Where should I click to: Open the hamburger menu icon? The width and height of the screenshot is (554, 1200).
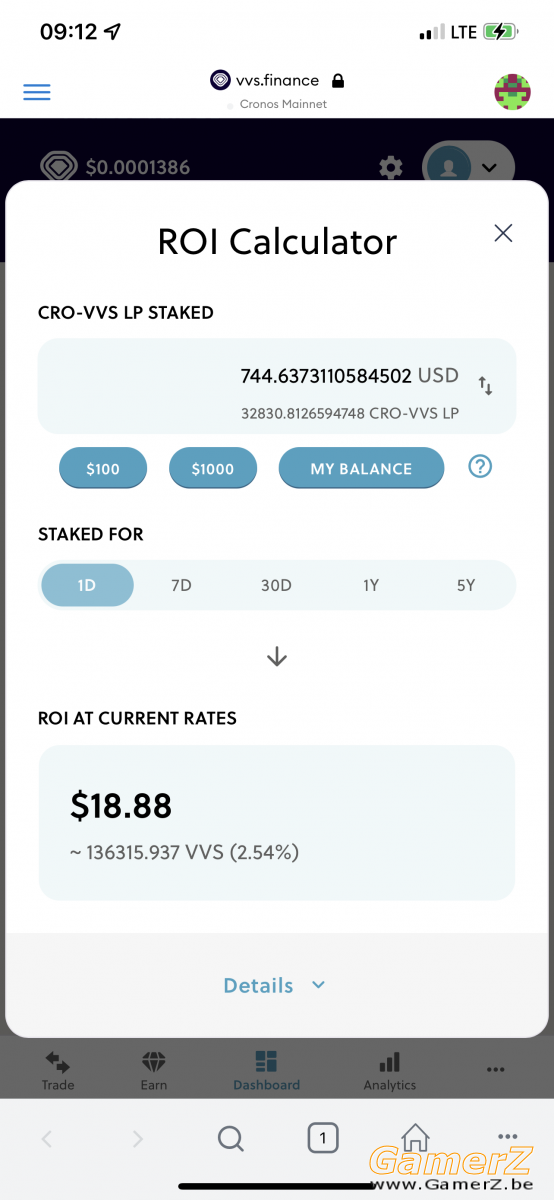pos(37,92)
